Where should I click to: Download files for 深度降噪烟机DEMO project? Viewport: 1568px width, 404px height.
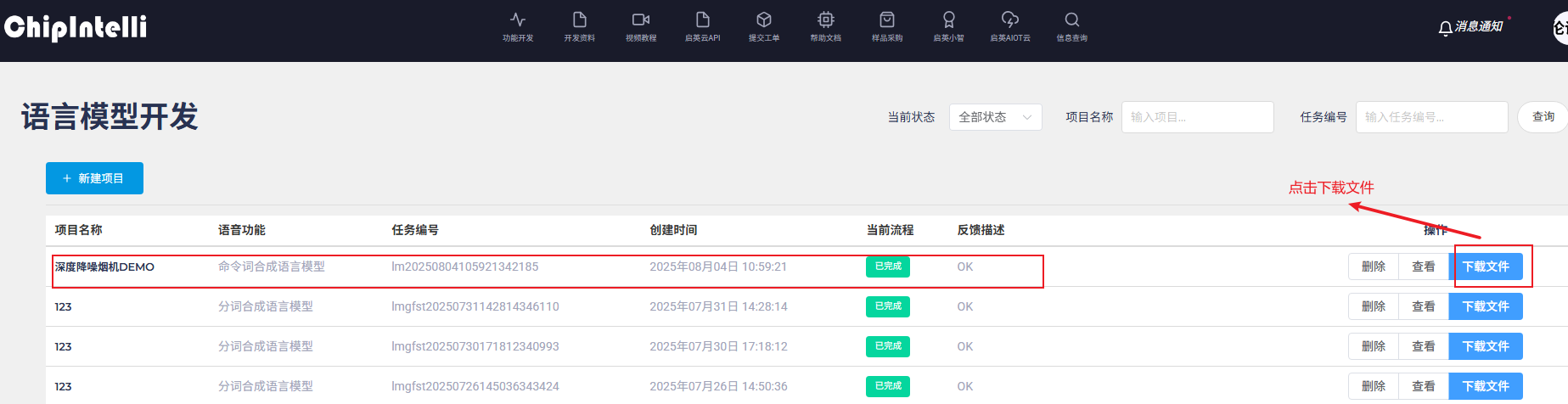[x=1486, y=267]
